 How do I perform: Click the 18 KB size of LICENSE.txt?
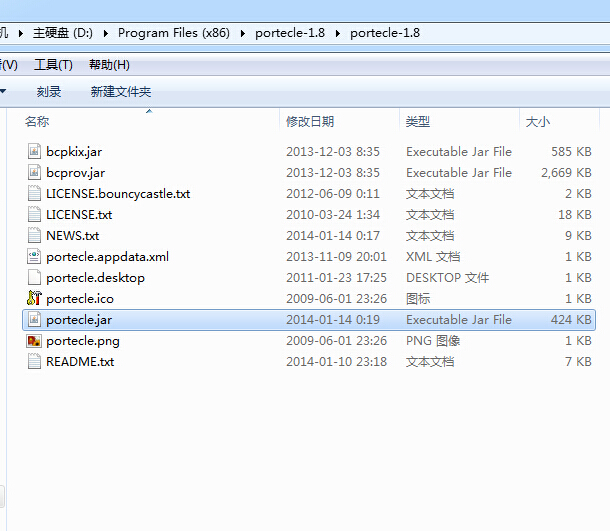pyautogui.click(x=575, y=215)
